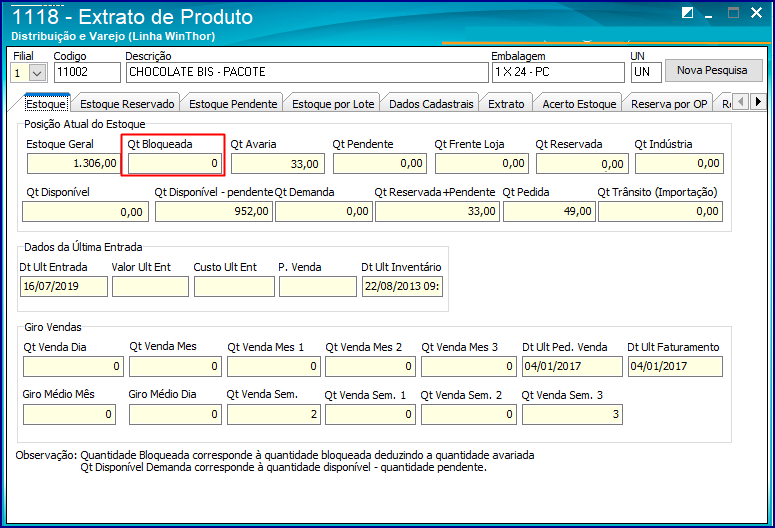Click the Codigo field with 11002
Viewport: 775px width, 528px height.
coord(86,72)
